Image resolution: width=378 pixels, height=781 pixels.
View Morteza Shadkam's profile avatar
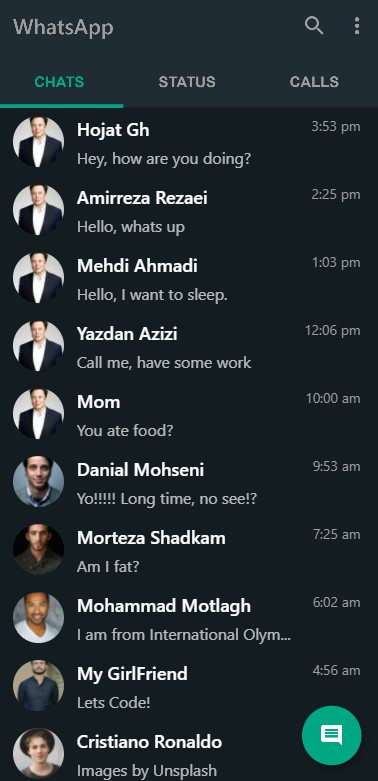38,549
